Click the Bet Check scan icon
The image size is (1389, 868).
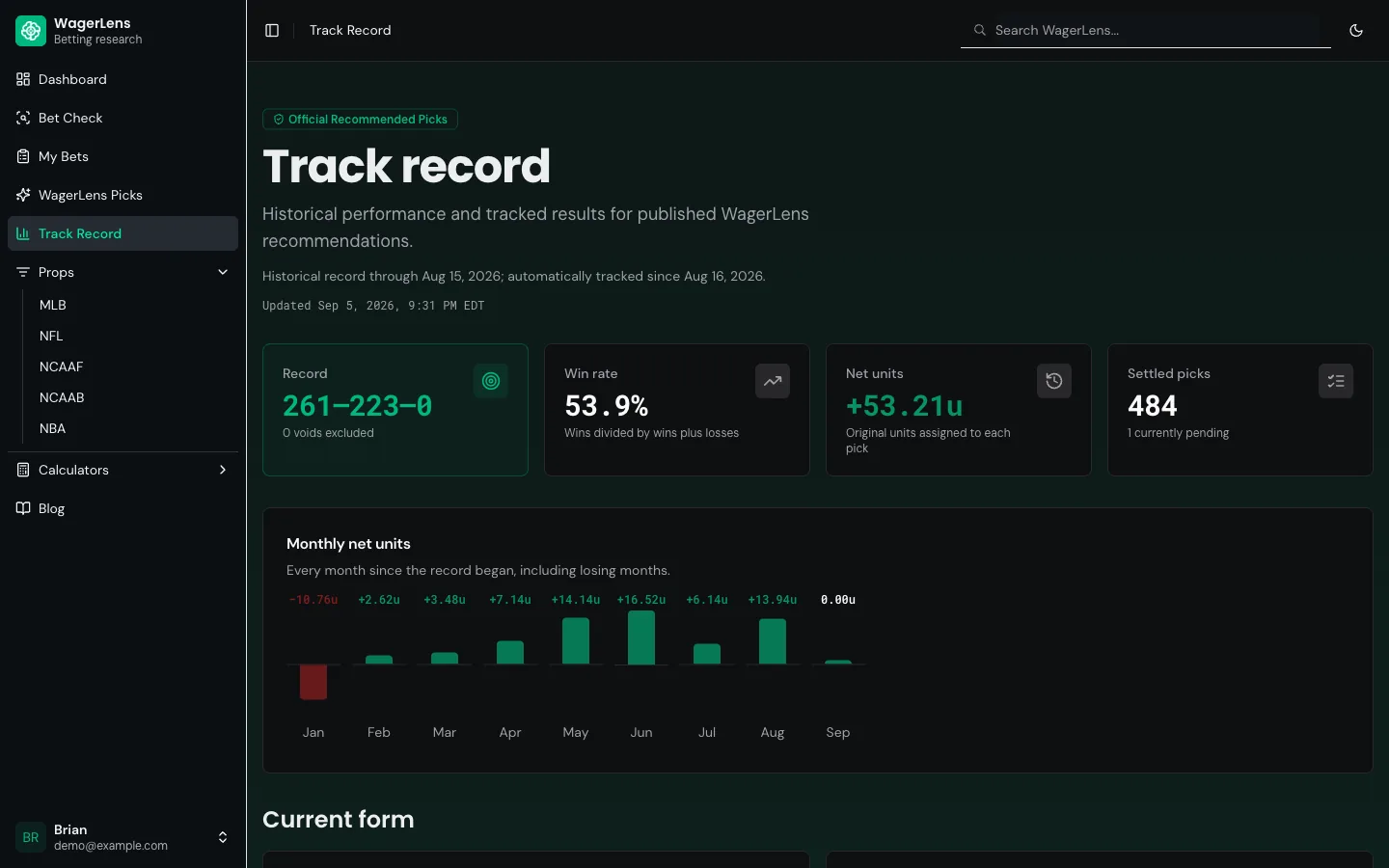(x=23, y=118)
